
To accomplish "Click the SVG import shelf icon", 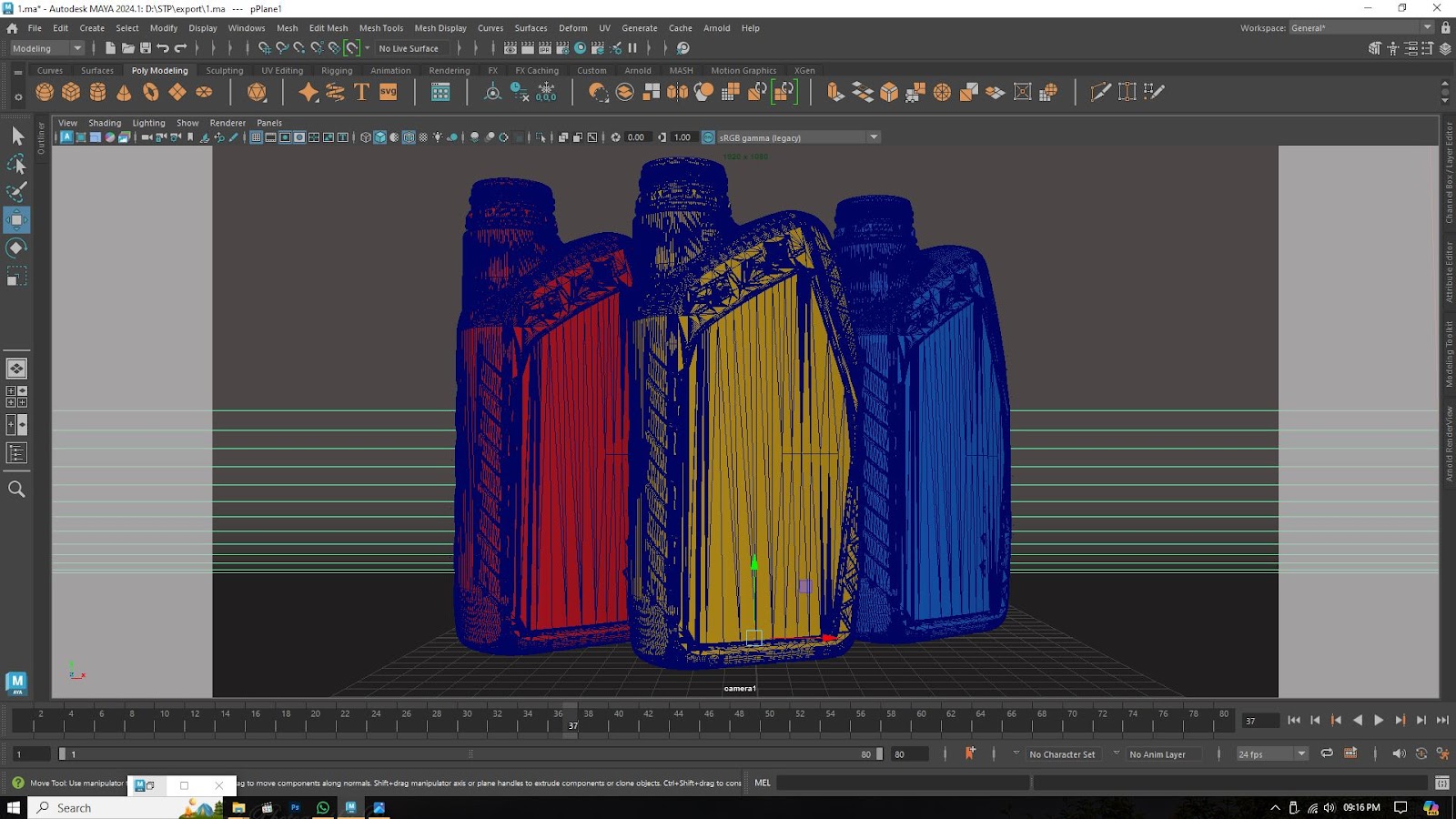I will [389, 92].
